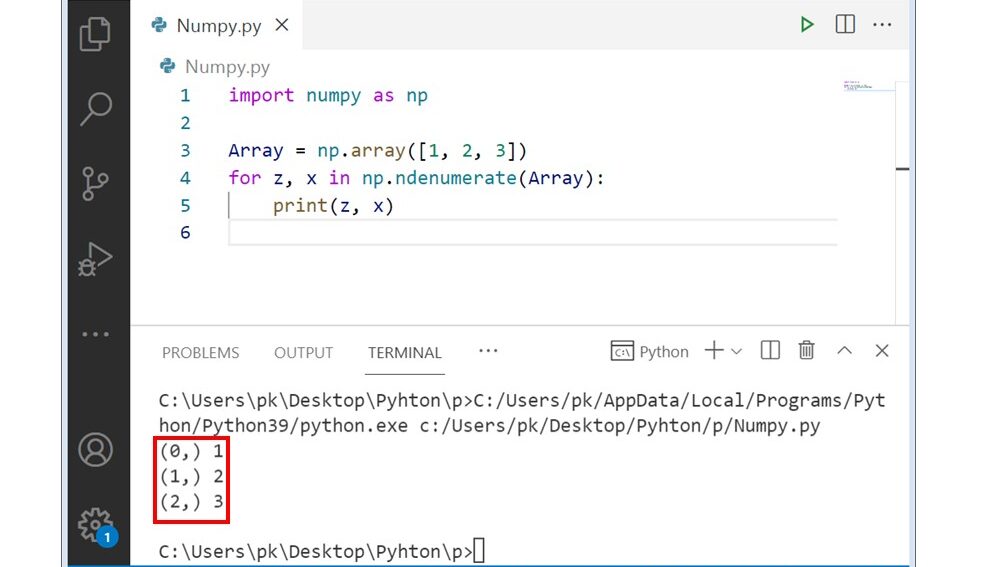Click the editor vertical scrollbar
1007x567 pixels.
pos(902,202)
